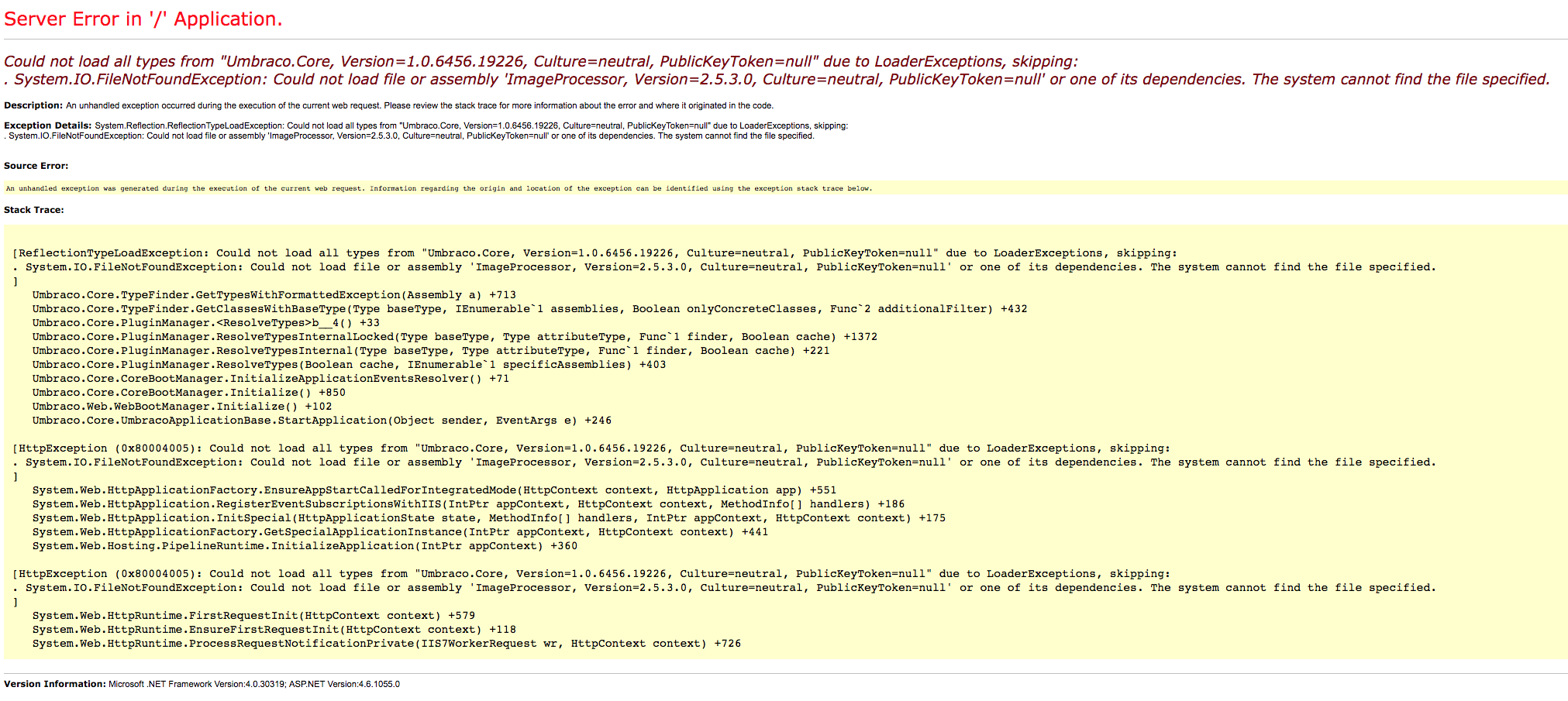
Task: Click the "ProcessRequestNotificationPrivate" +726 line
Action: coord(387,644)
